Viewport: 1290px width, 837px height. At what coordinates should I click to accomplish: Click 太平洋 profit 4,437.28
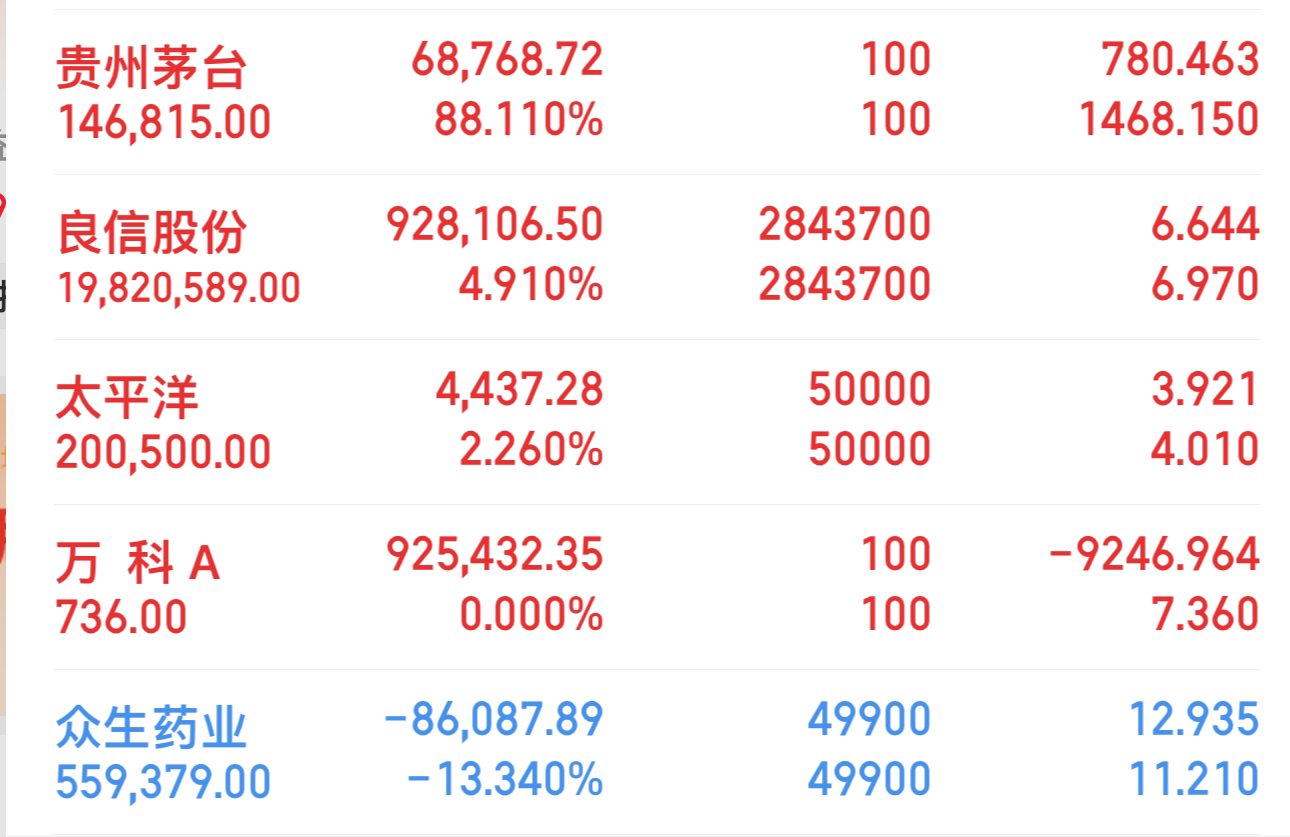(519, 390)
